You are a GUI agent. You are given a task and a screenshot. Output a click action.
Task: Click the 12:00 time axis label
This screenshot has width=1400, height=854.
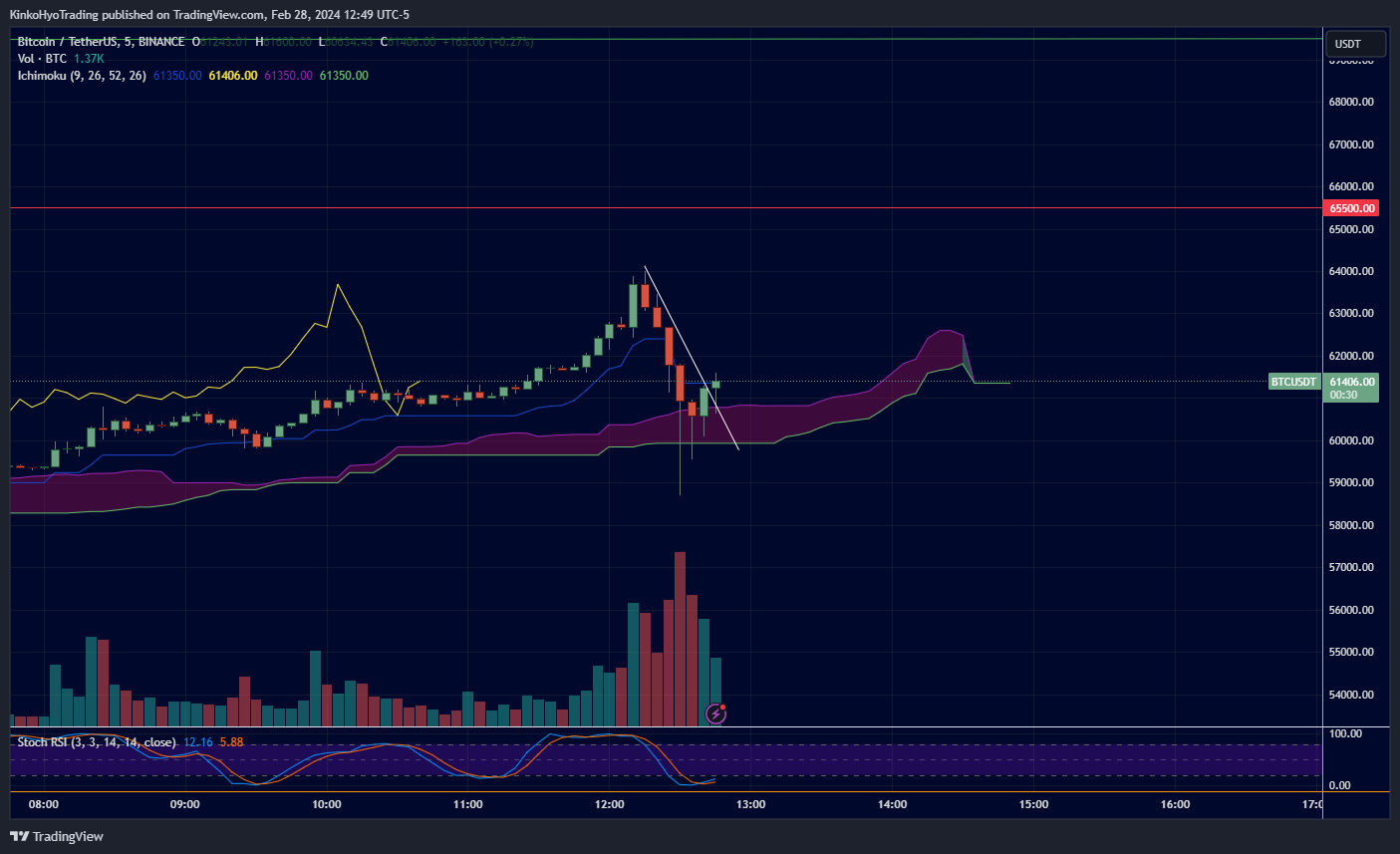pyautogui.click(x=610, y=804)
